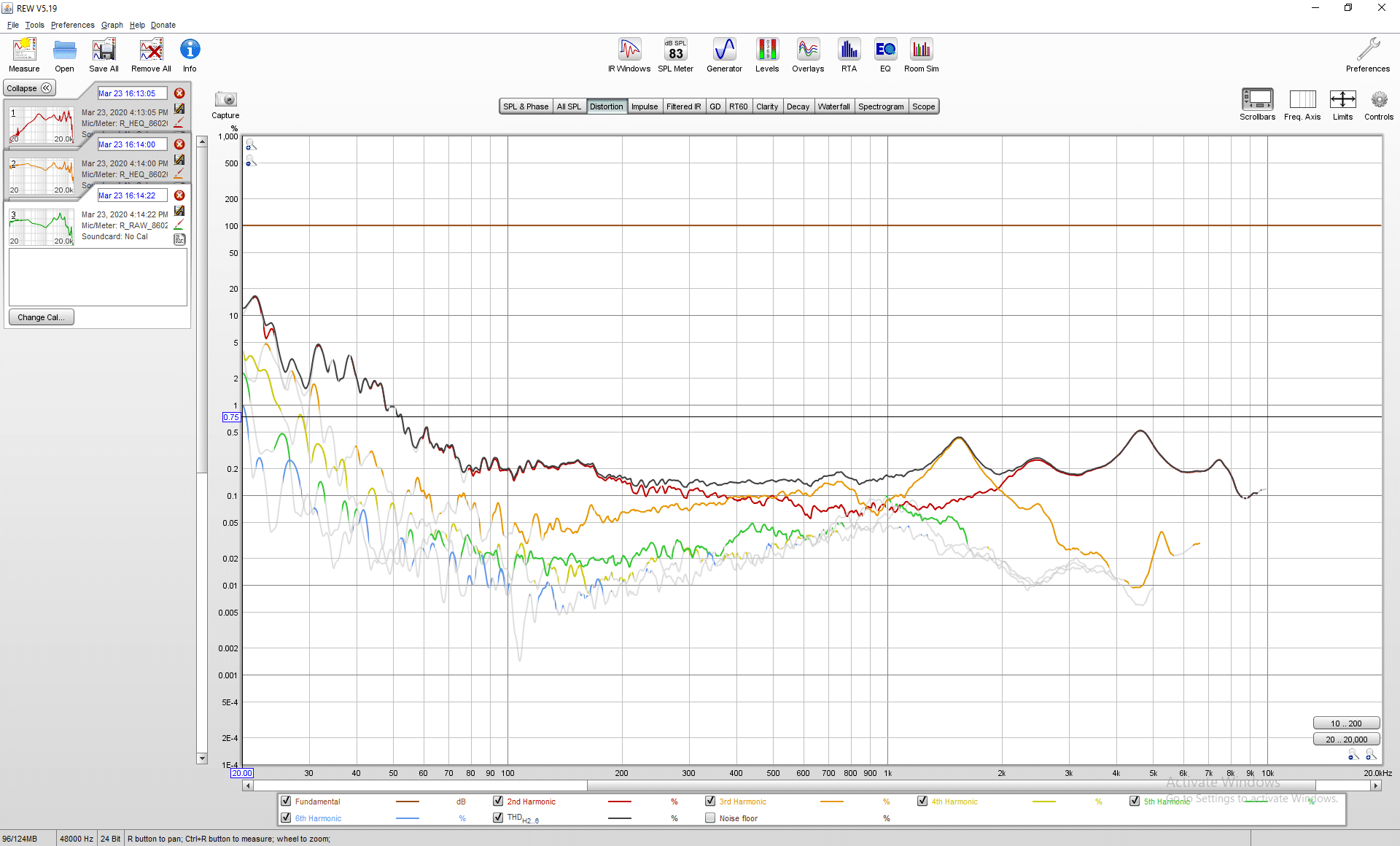Open the Preferences menu

coord(73,25)
